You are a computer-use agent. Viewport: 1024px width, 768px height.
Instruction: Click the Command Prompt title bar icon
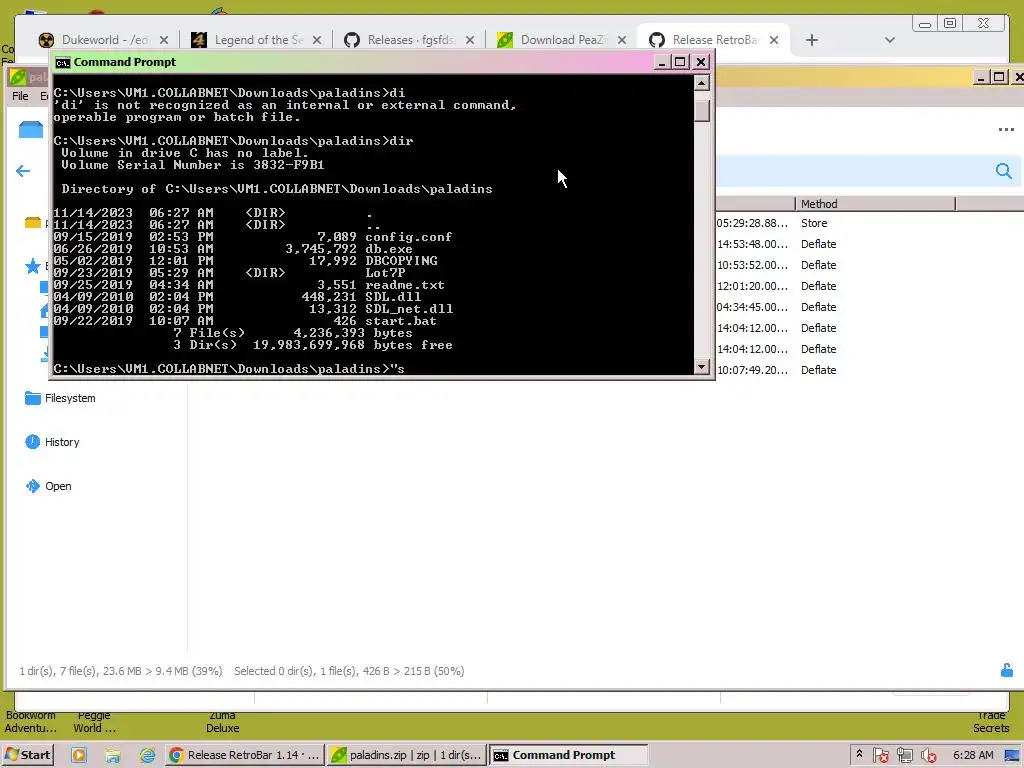tap(63, 62)
